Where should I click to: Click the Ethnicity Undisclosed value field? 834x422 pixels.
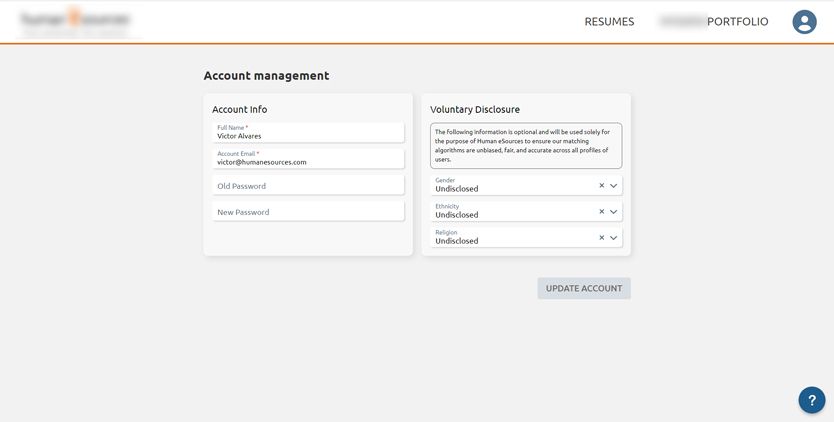tap(510, 213)
